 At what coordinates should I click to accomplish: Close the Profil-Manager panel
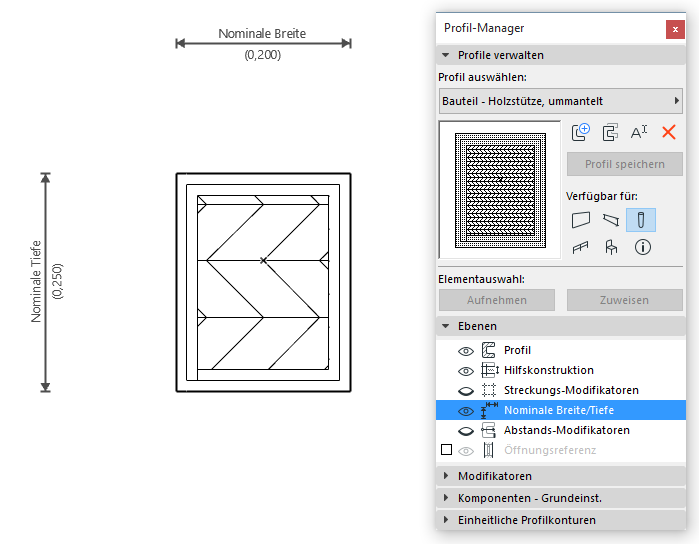click(675, 29)
